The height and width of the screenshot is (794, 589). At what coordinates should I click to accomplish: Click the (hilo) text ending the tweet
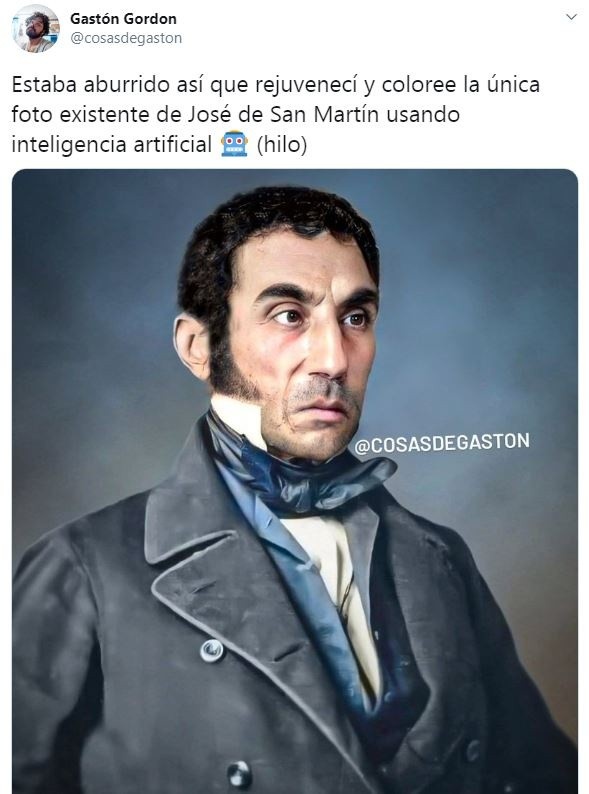click(282, 145)
